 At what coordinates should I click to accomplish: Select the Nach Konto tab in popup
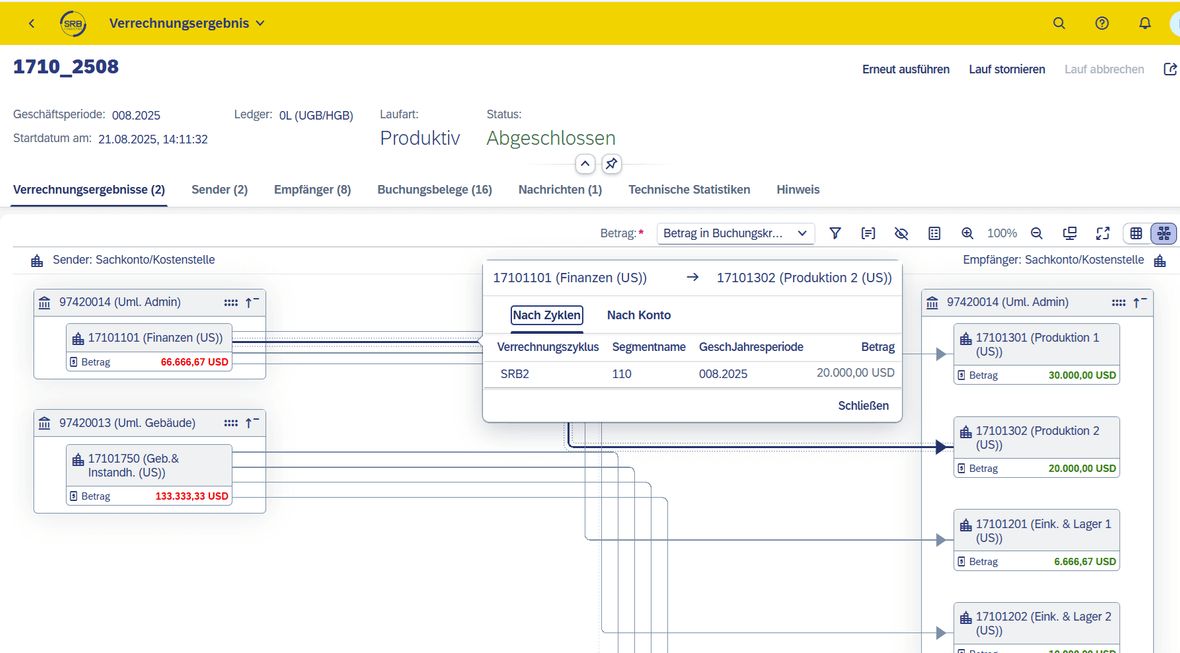click(x=639, y=315)
